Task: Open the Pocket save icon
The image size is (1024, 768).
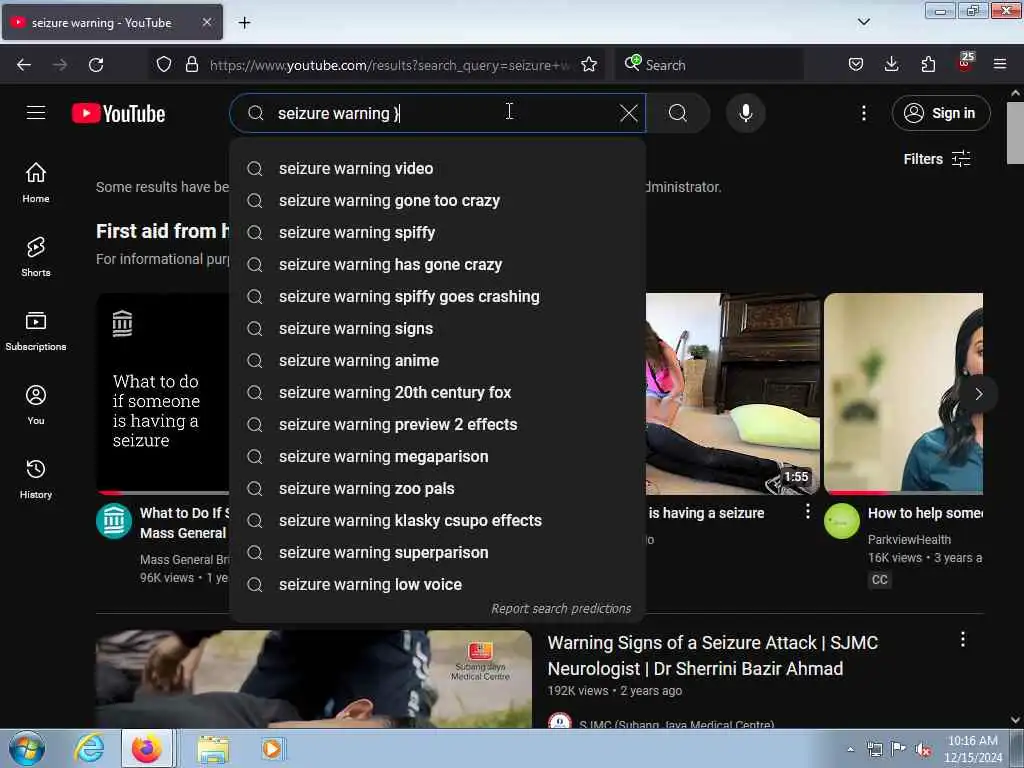Action: coord(856,65)
